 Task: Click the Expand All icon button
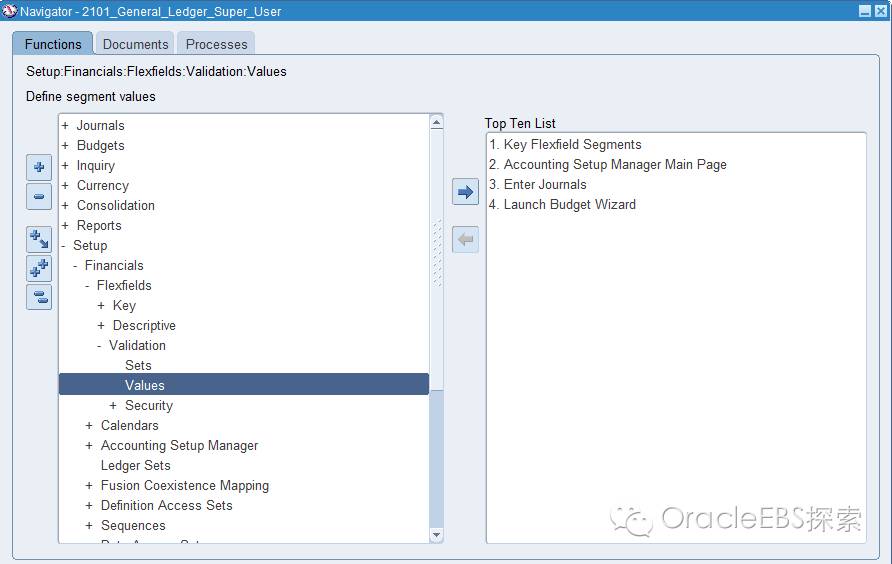pos(39,268)
